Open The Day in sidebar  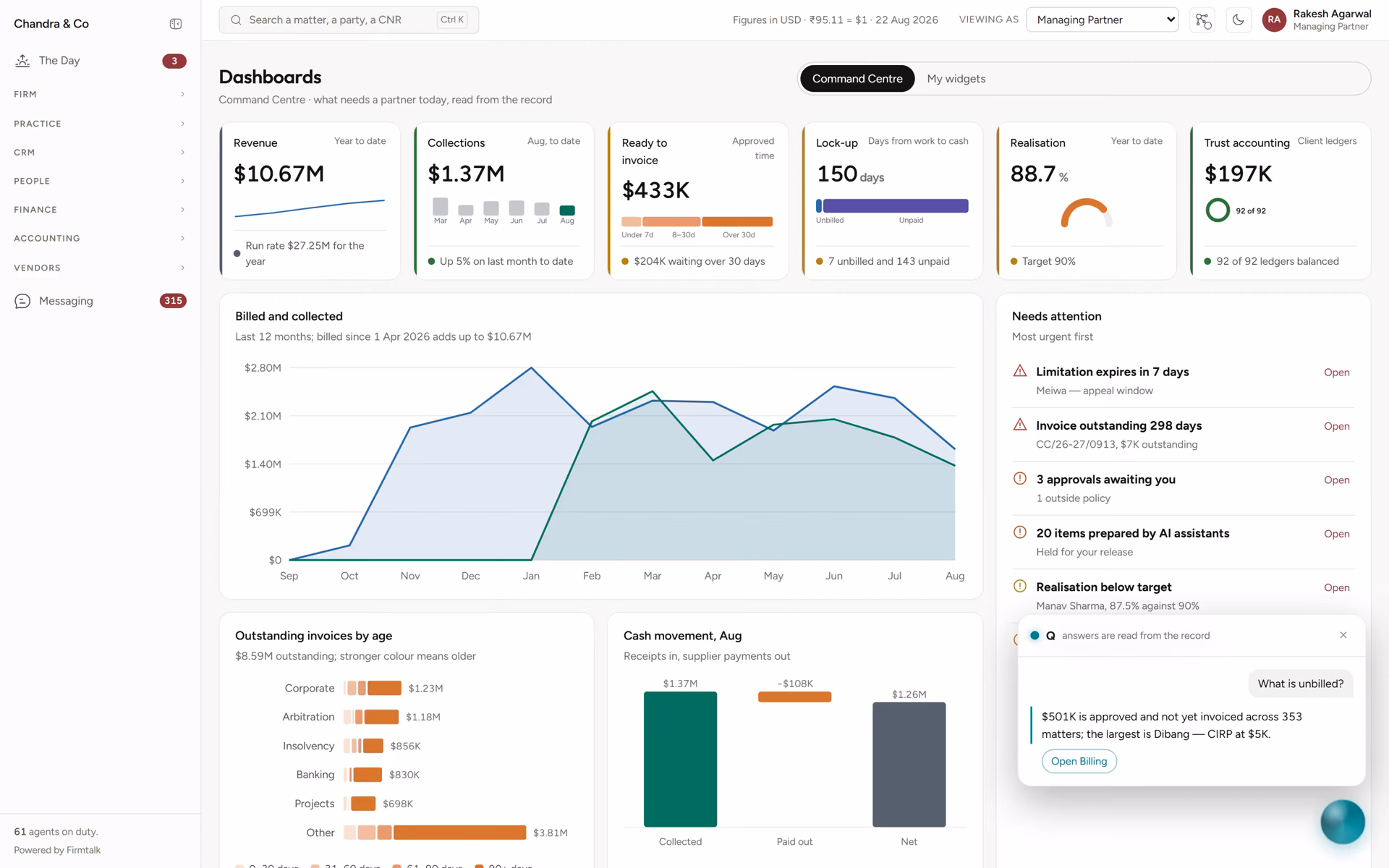[x=100, y=61]
